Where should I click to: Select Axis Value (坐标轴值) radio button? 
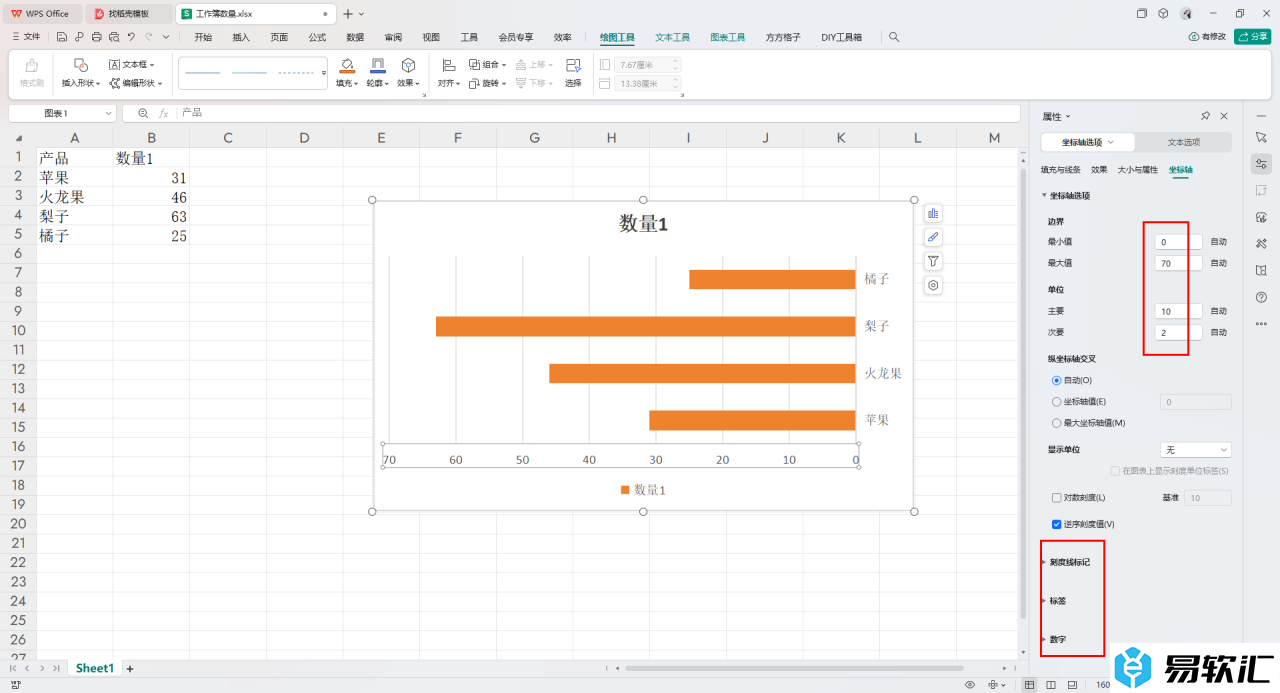coord(1057,401)
